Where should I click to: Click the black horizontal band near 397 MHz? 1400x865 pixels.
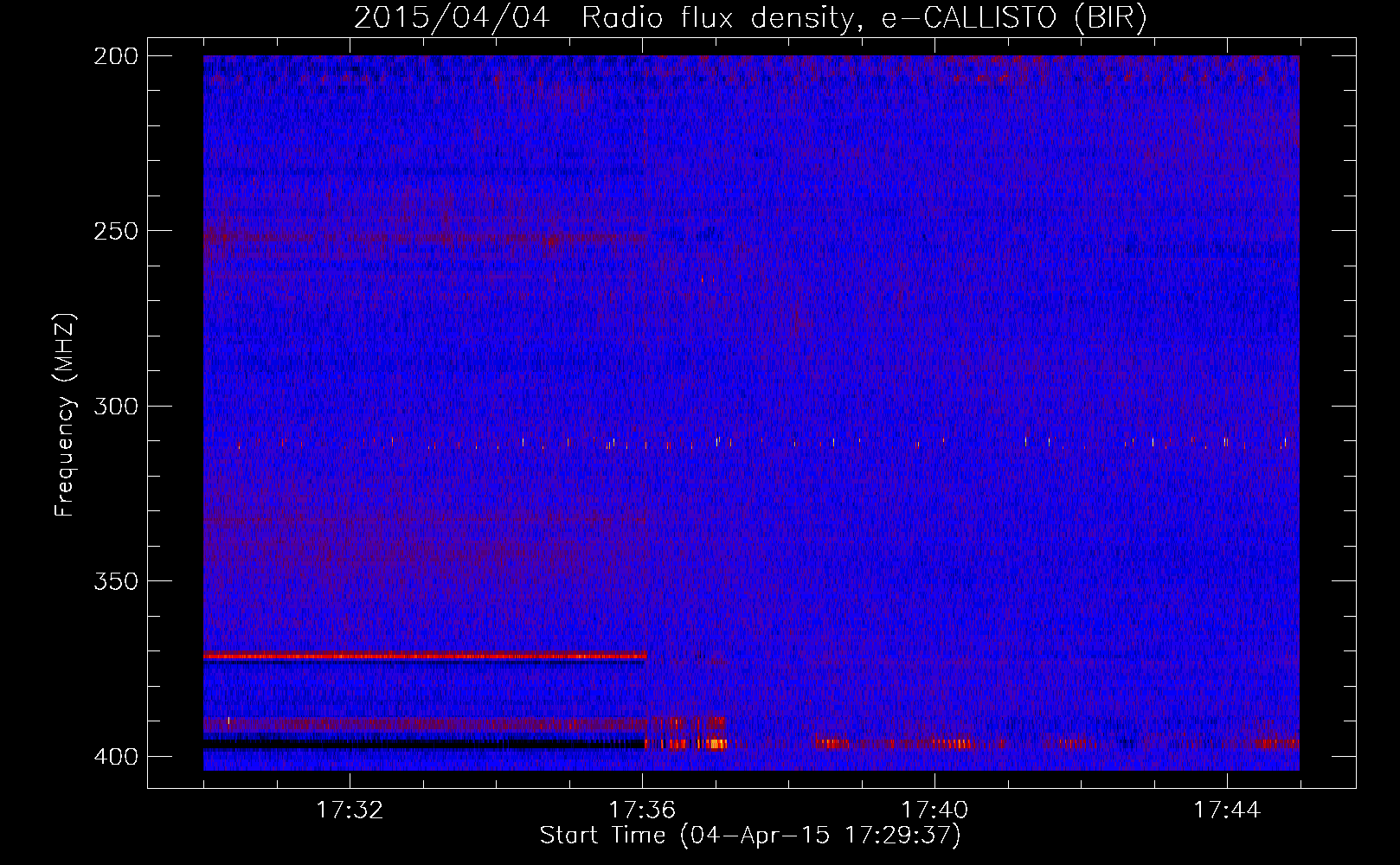tap(424, 743)
